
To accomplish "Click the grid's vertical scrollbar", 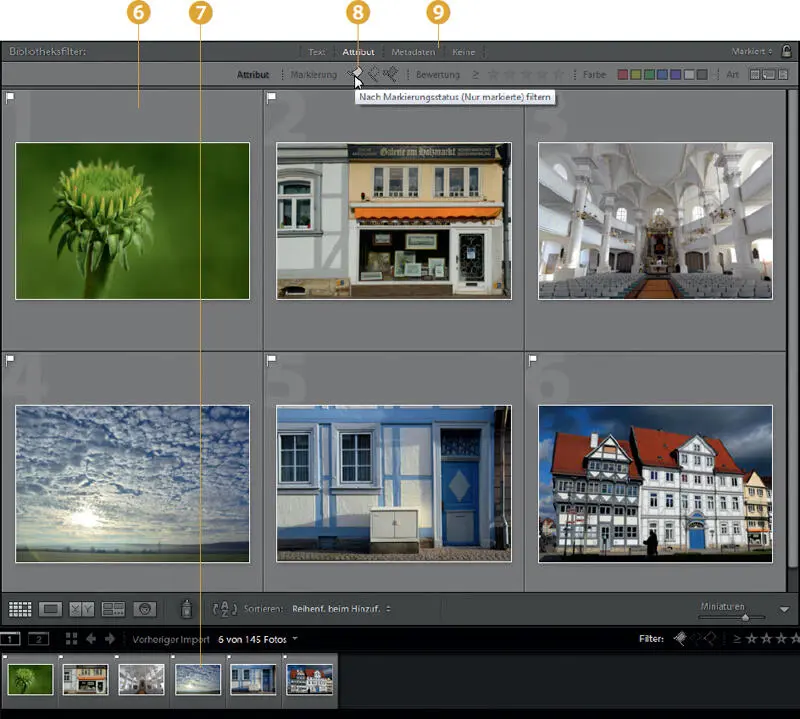I will (x=792, y=327).
